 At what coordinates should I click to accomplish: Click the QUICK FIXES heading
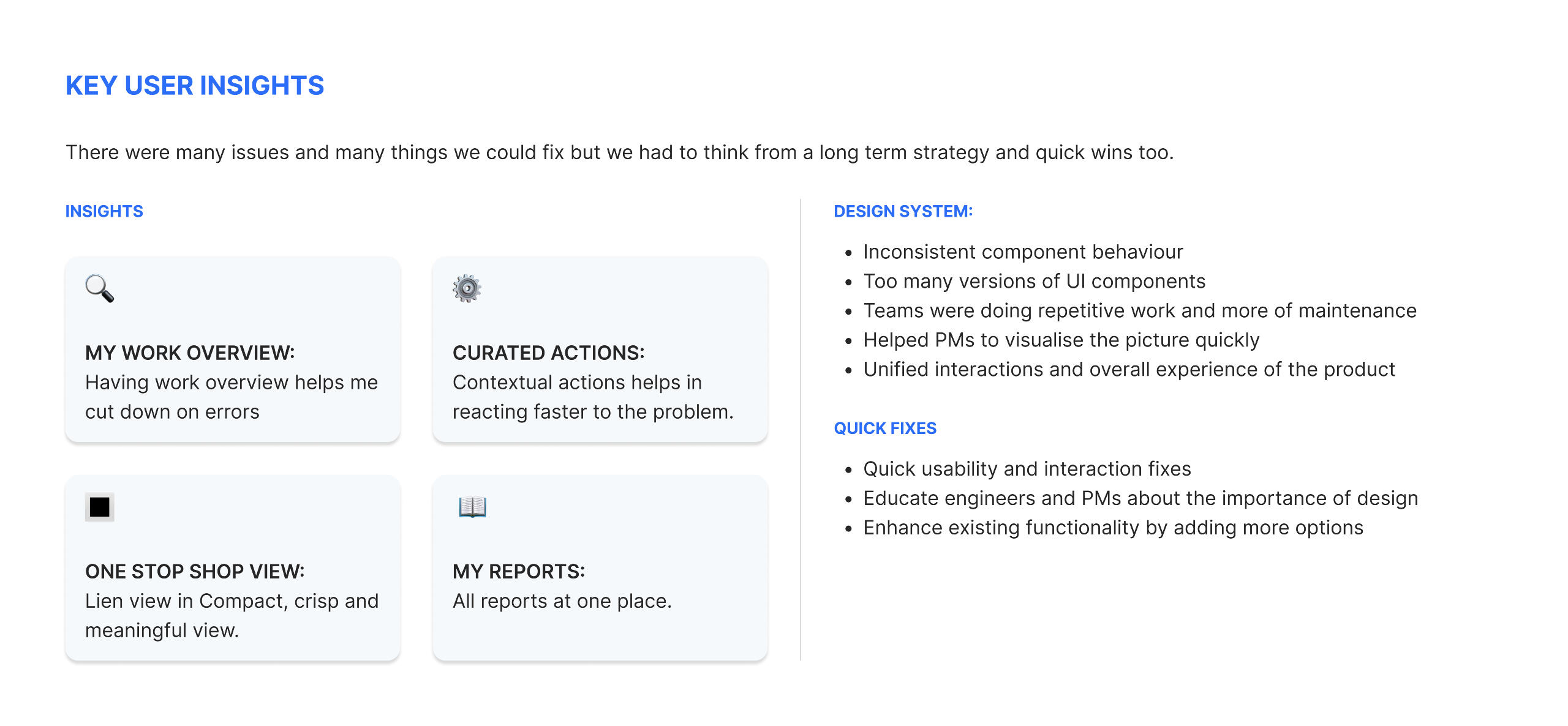click(x=885, y=428)
